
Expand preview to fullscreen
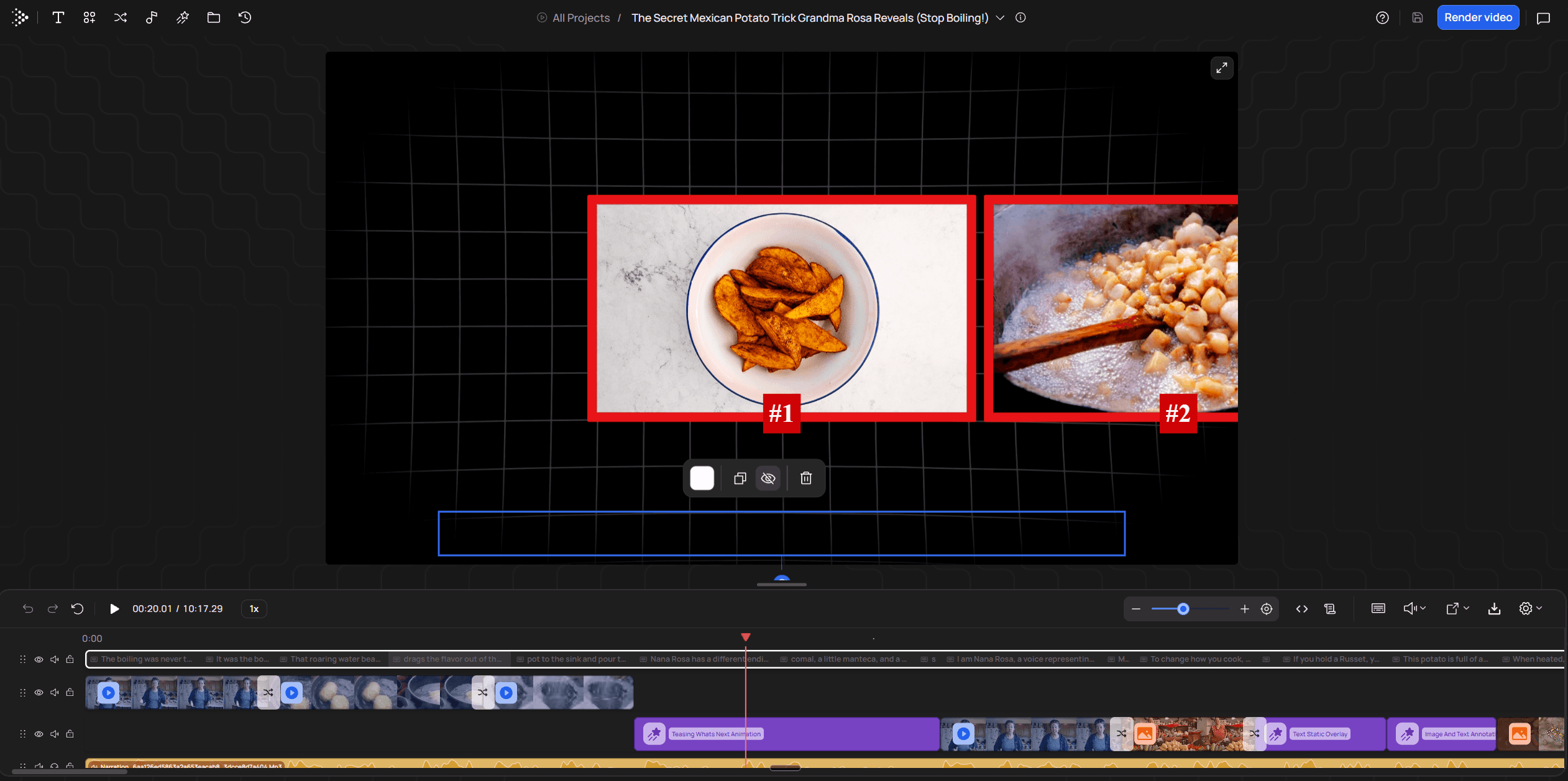(1222, 68)
